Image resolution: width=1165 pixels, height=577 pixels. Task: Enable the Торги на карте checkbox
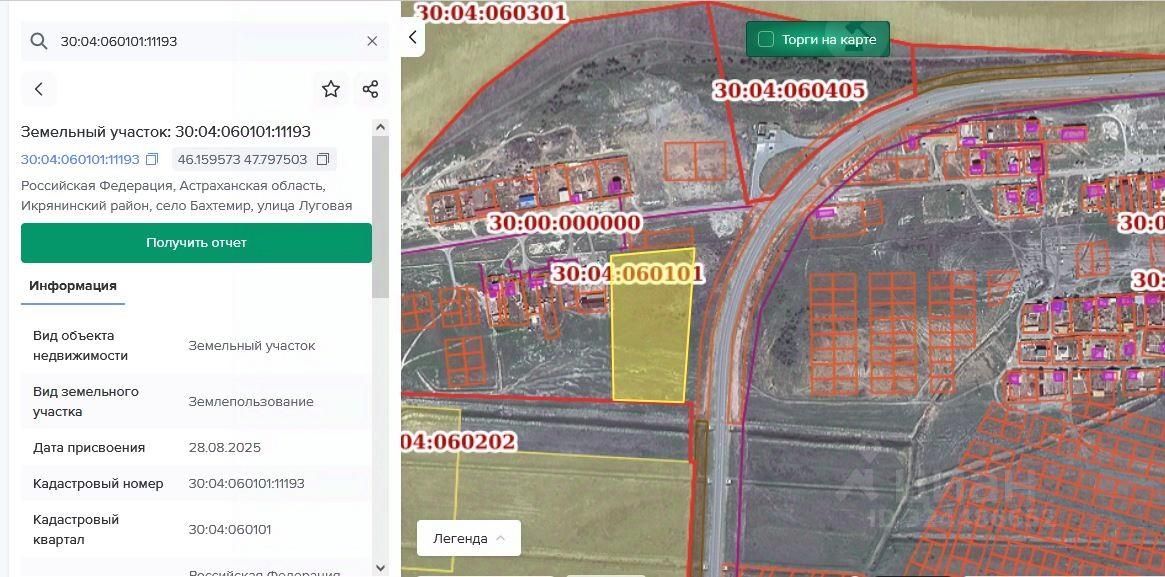(765, 39)
